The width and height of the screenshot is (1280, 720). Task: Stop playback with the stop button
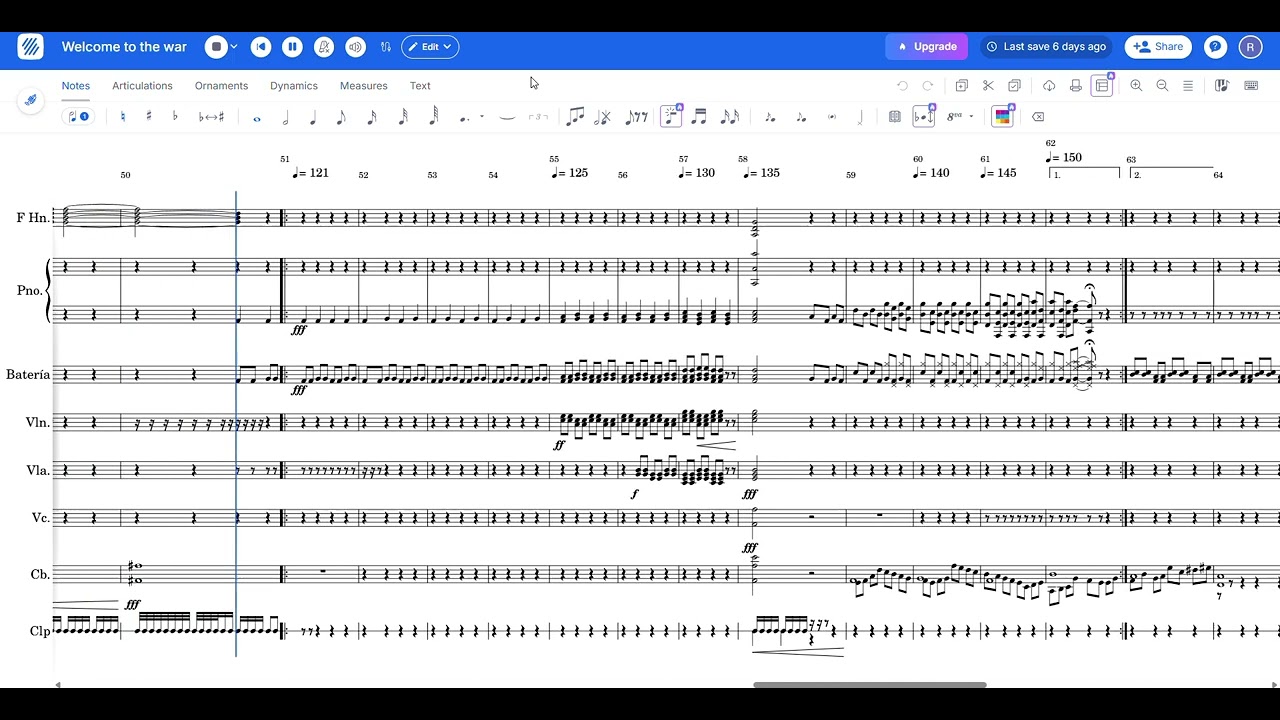(x=216, y=46)
